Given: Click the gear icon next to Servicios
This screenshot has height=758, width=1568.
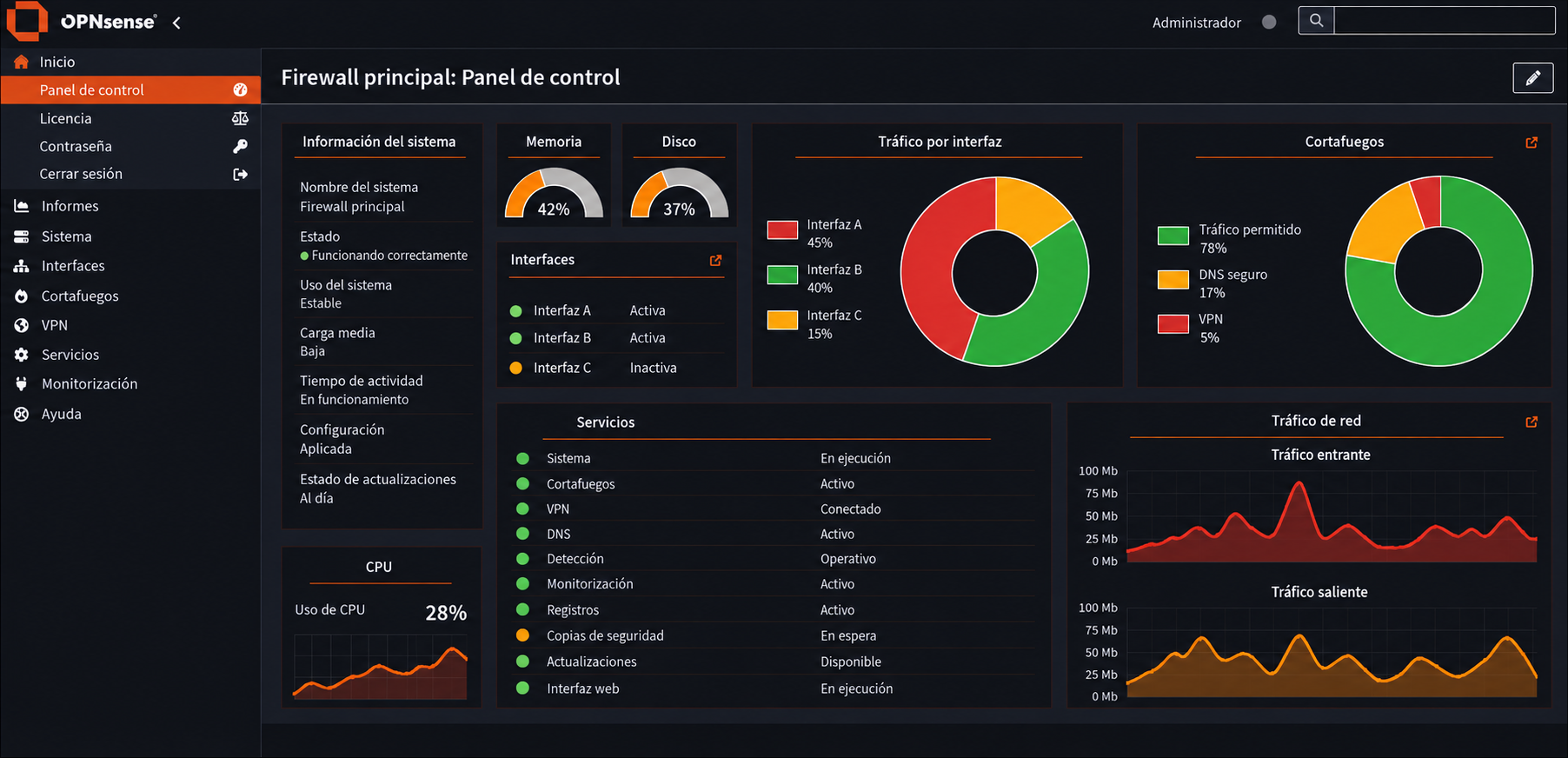Looking at the screenshot, I should [21, 355].
